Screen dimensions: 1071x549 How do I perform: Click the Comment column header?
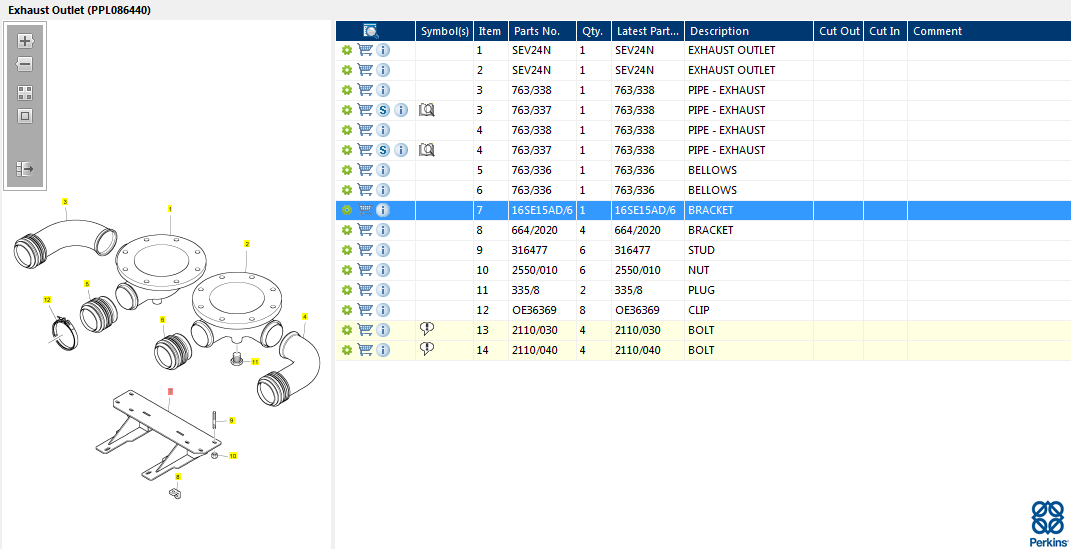(x=989, y=31)
